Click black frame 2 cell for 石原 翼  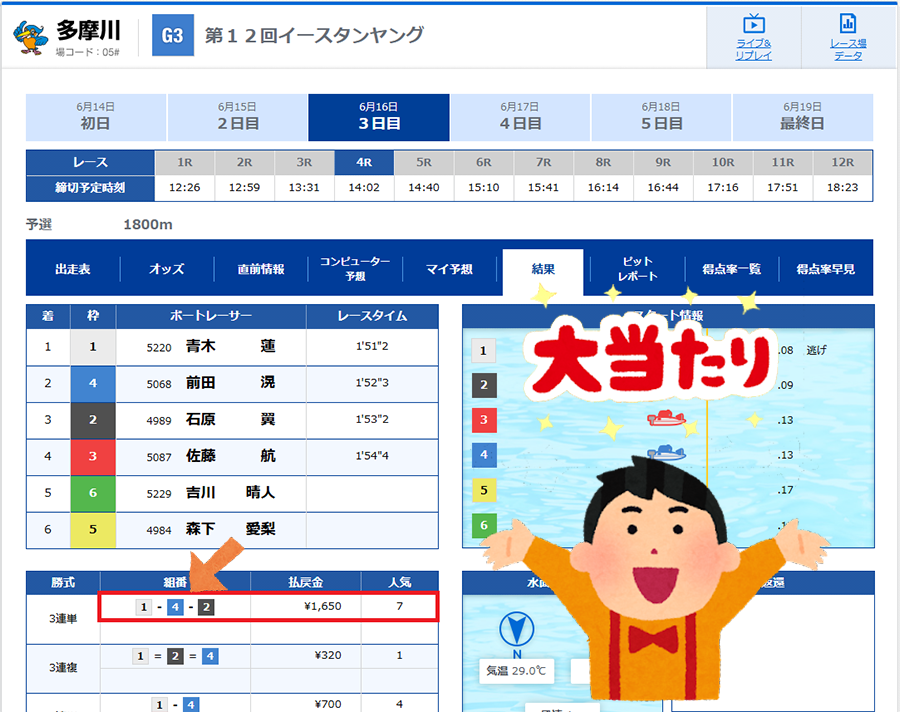coord(93,420)
